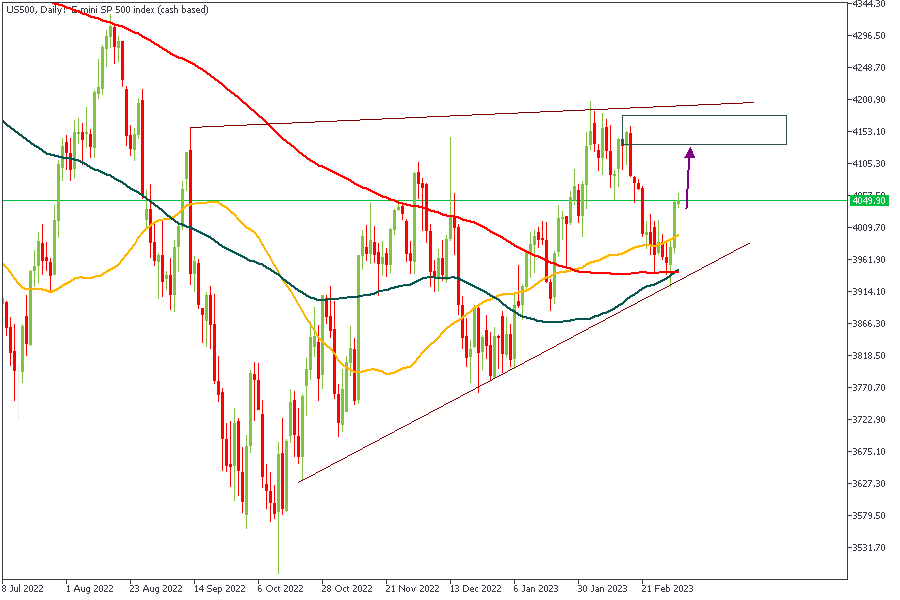Click the 28 Oct 2022 date label
The height and width of the screenshot is (600, 900).
pyautogui.click(x=346, y=588)
